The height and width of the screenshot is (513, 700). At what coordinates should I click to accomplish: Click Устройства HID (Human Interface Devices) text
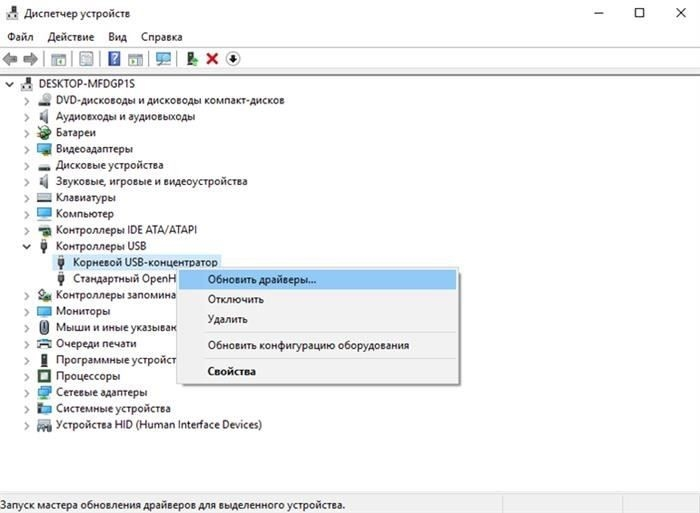159,425
